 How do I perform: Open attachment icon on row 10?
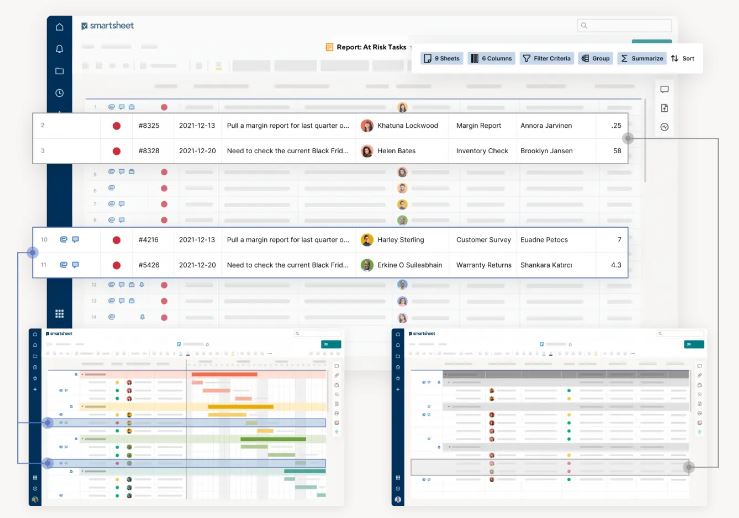(64, 239)
